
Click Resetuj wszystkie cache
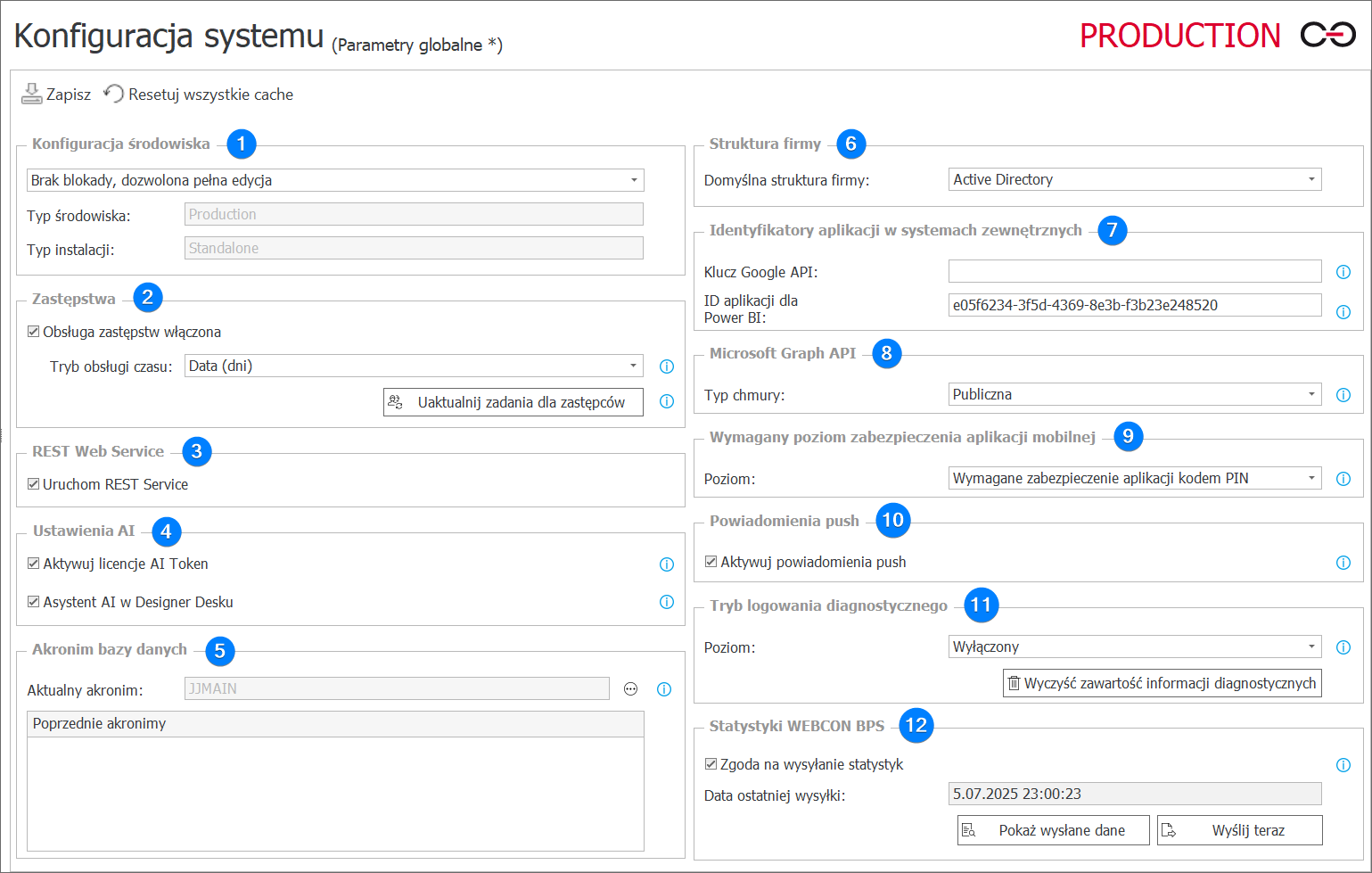click(x=199, y=95)
